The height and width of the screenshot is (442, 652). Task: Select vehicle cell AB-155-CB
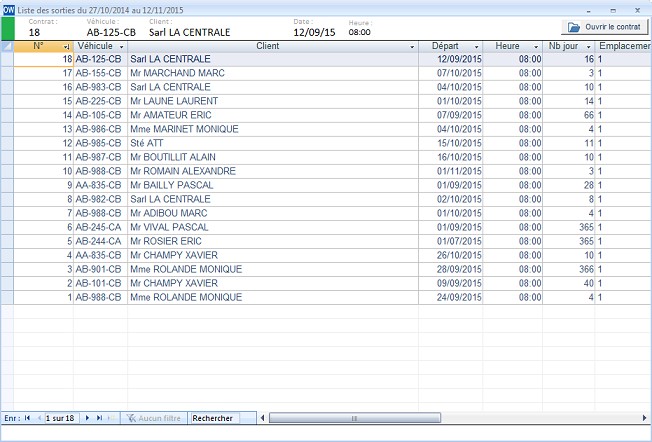click(x=100, y=73)
